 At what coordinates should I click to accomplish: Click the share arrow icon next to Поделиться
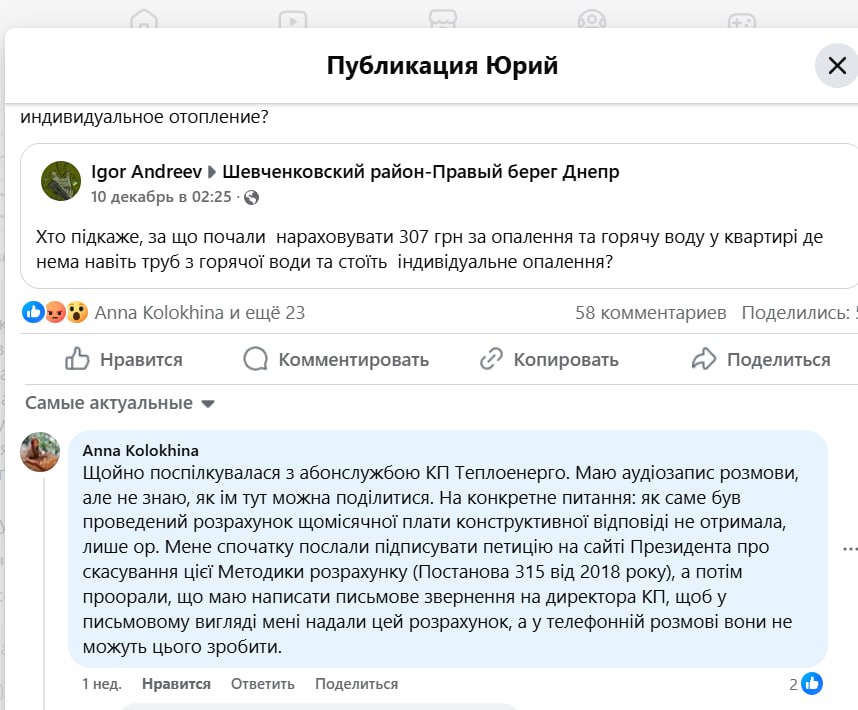coord(705,358)
